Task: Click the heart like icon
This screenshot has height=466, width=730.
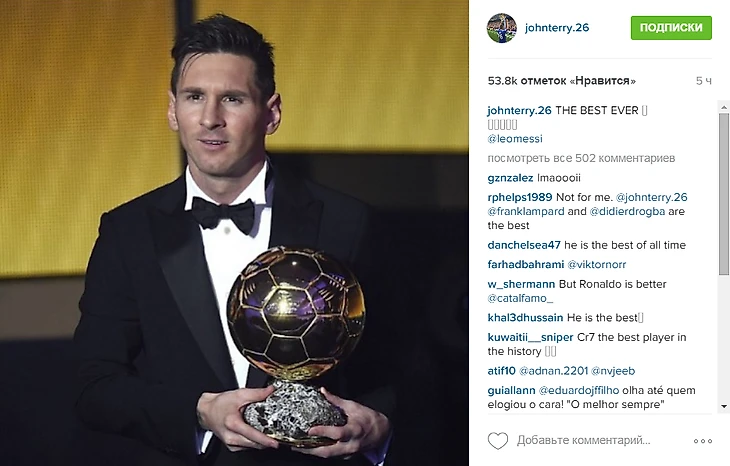Action: (498, 440)
